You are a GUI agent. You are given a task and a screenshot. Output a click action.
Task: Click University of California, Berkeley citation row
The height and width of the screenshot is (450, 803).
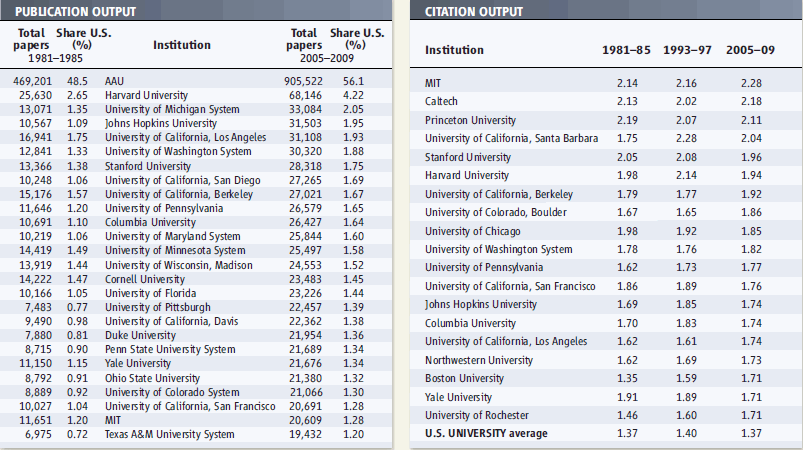(499, 194)
